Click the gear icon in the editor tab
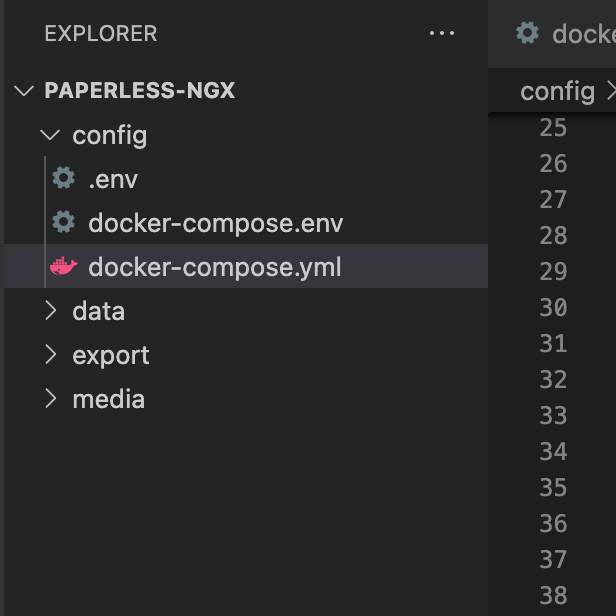 coord(527,33)
